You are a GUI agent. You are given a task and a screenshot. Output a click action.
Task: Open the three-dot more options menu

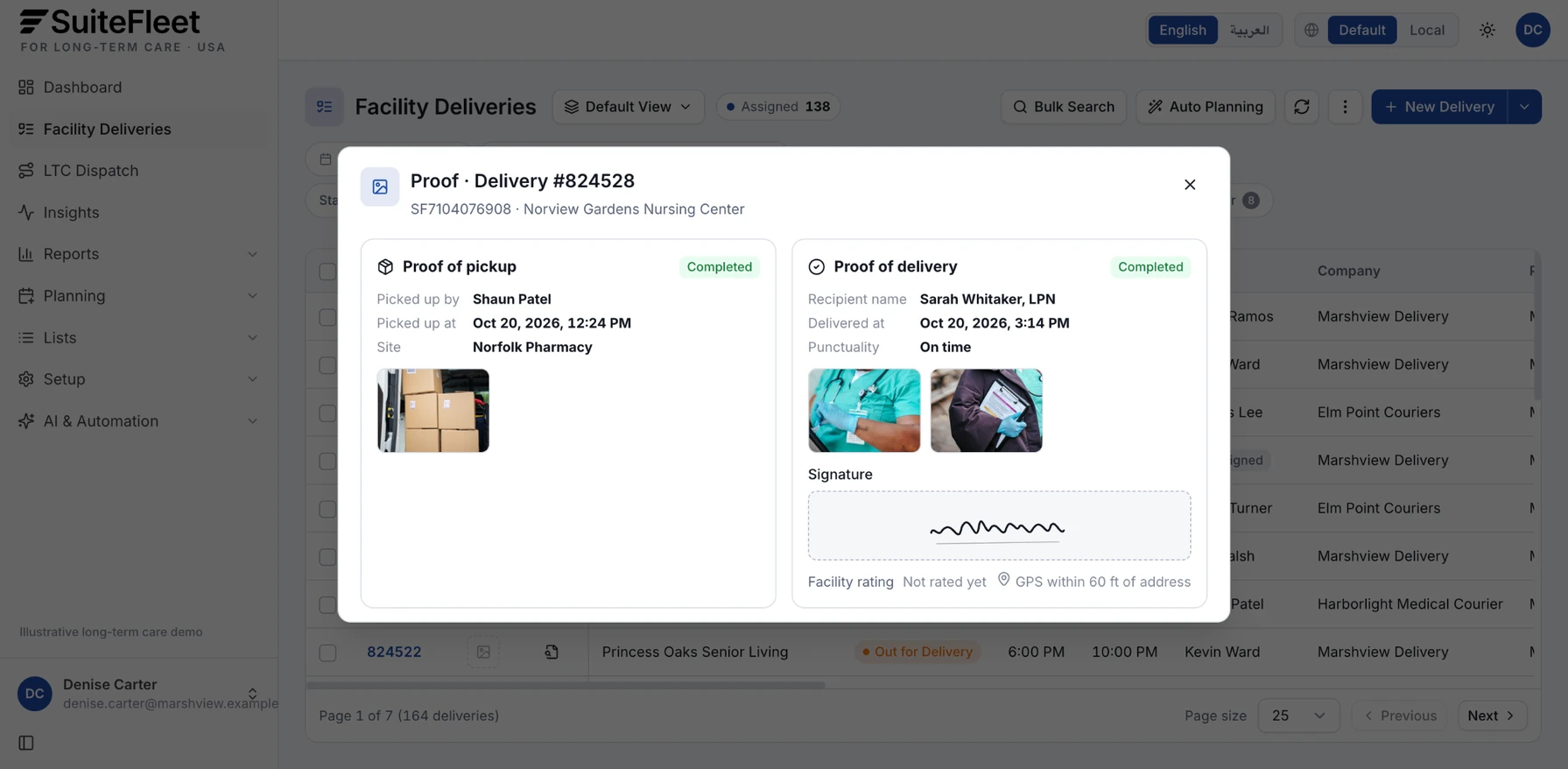pos(1346,107)
